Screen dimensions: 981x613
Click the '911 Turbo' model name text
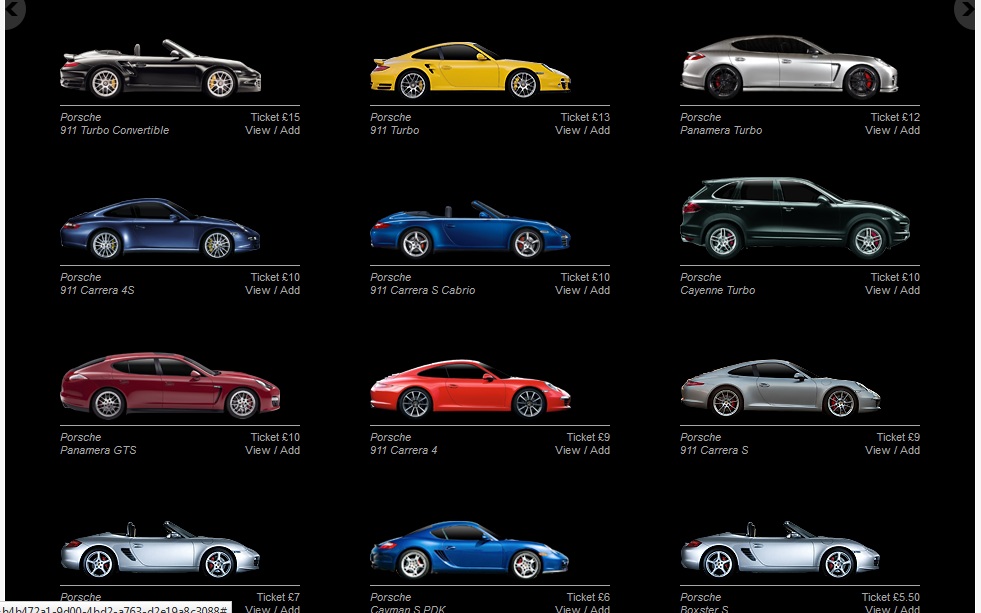395,130
